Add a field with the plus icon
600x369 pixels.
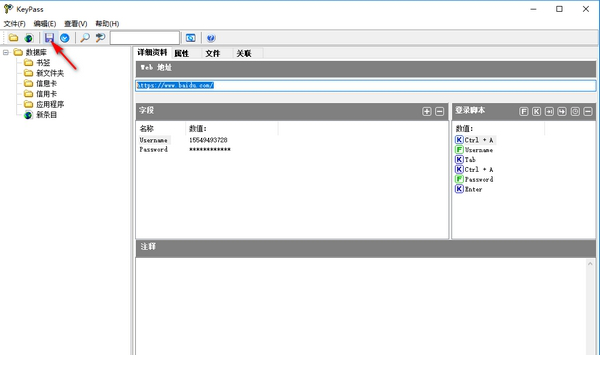(x=427, y=111)
